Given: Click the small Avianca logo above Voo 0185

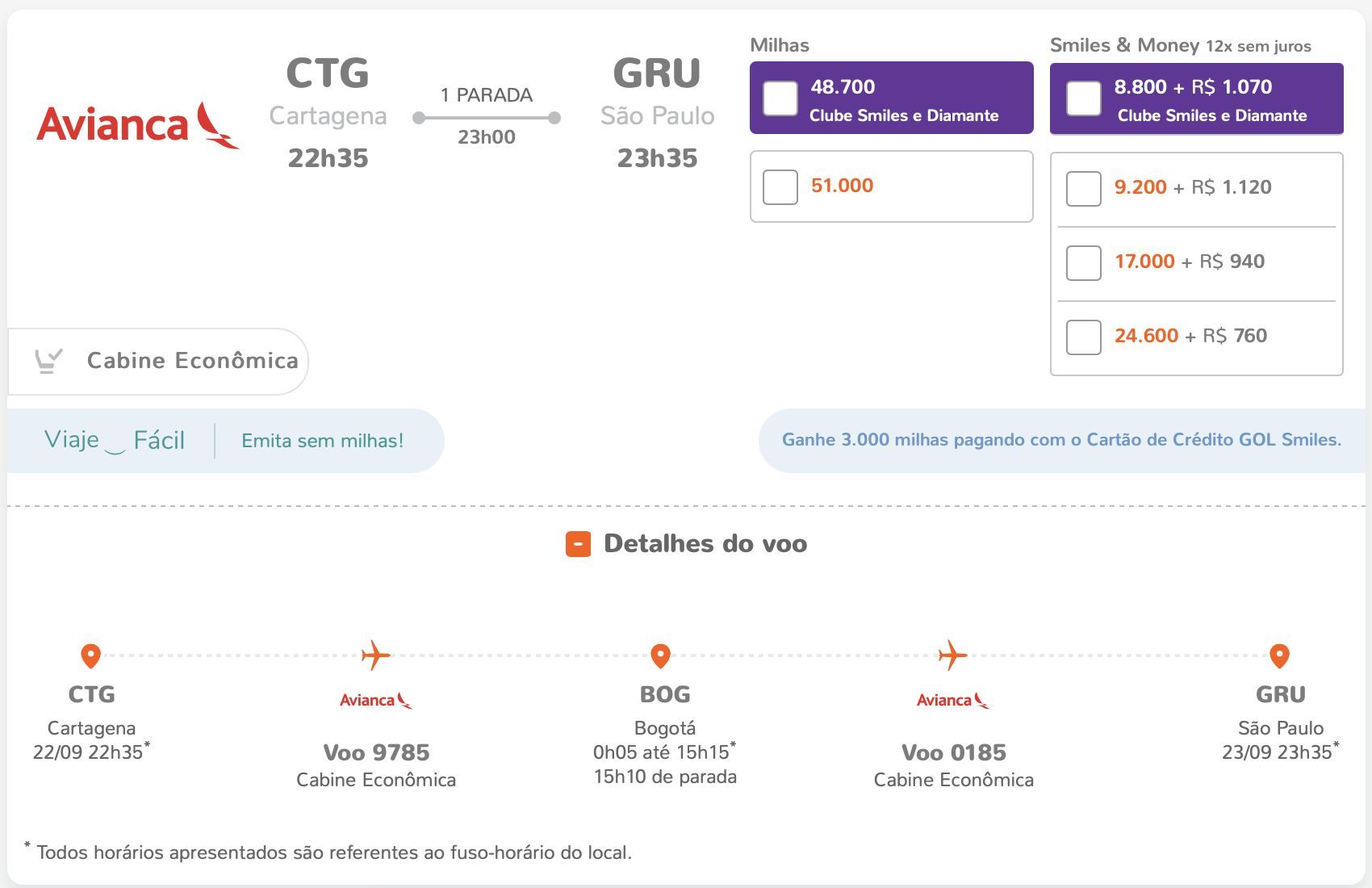Looking at the screenshot, I should tap(952, 700).
